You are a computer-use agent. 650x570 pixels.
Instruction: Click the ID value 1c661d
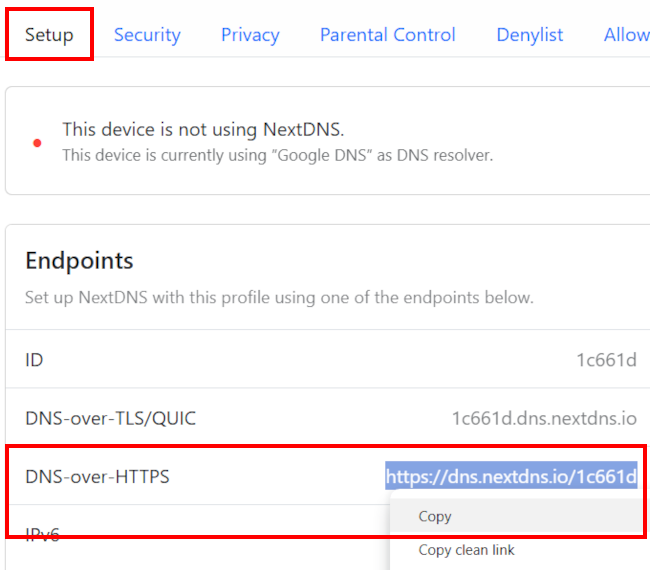point(606,360)
